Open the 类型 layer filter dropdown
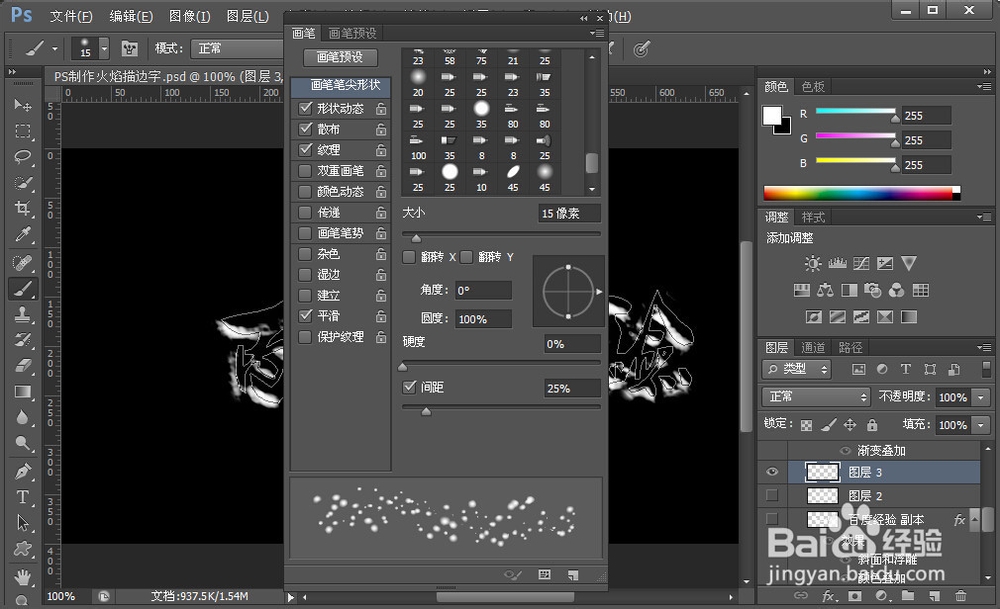The image size is (1000, 609). [x=797, y=369]
